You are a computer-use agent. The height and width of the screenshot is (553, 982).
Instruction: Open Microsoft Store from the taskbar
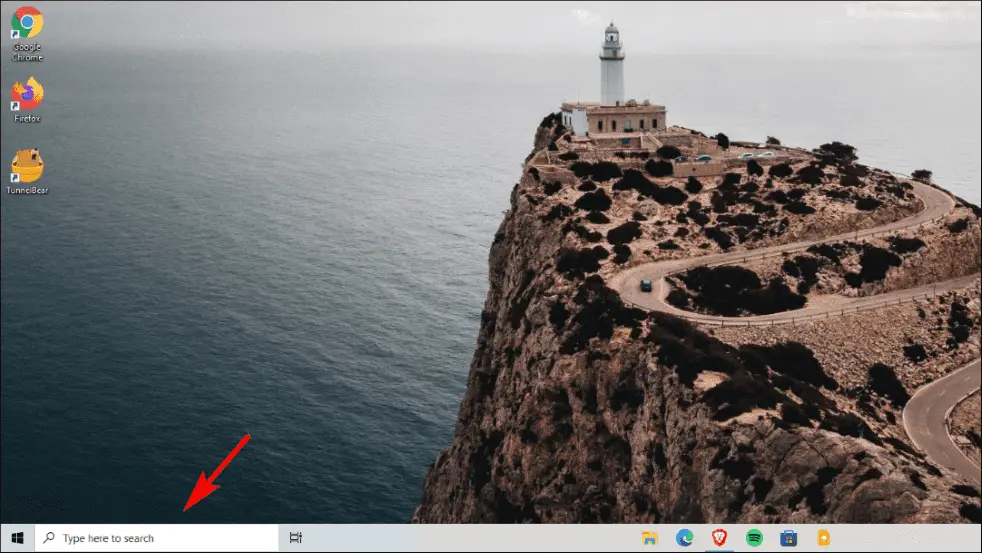point(788,537)
